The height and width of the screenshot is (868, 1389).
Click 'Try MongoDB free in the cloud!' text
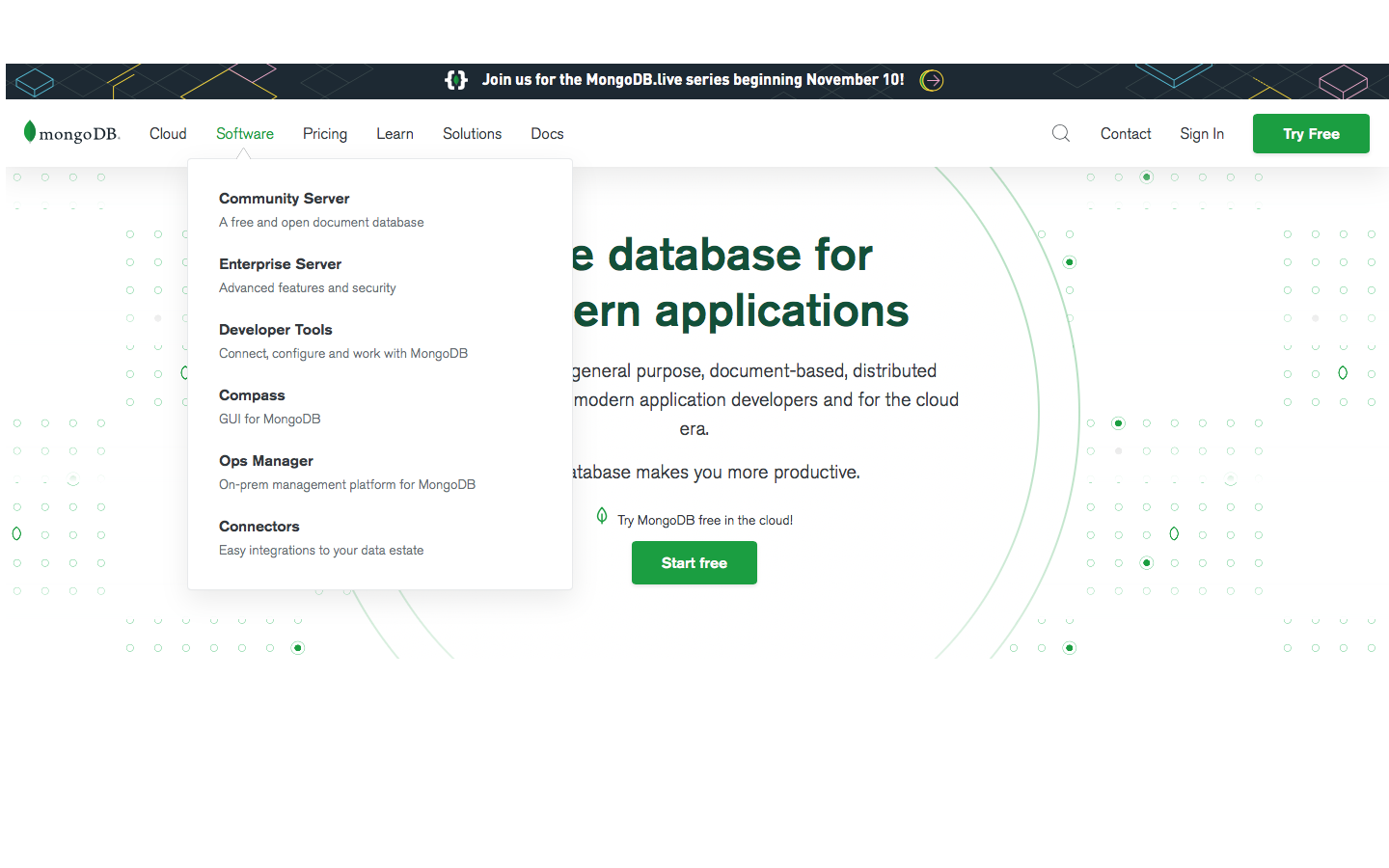[705, 521]
